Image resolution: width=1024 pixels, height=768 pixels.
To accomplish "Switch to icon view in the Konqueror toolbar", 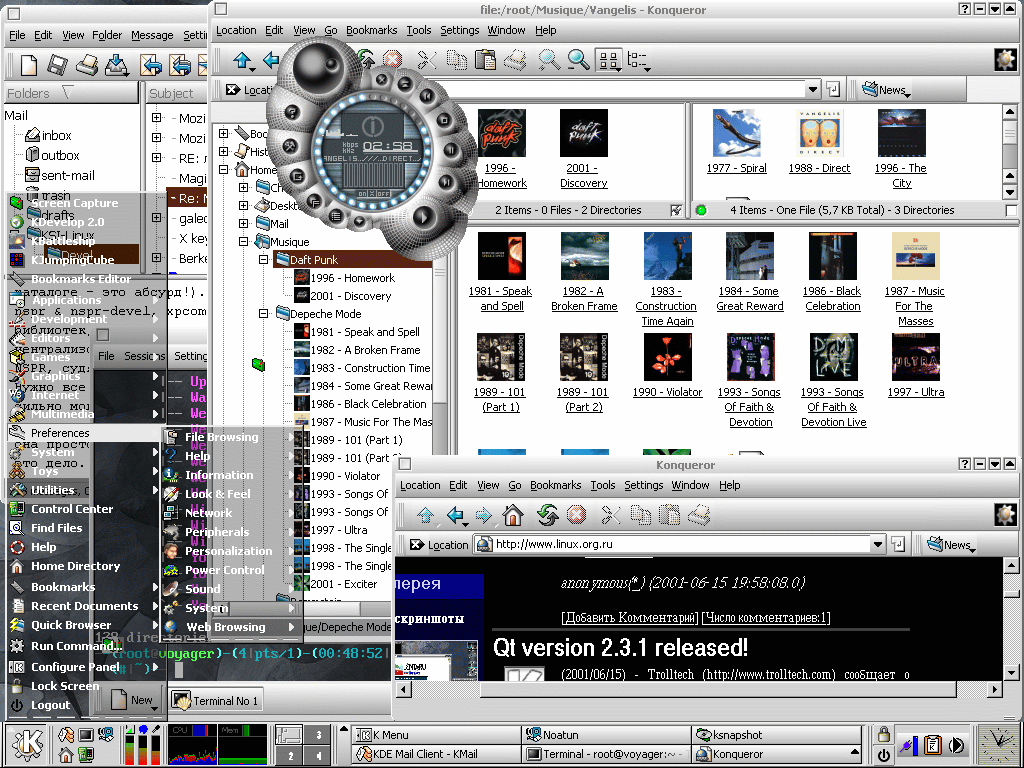I will [x=607, y=60].
